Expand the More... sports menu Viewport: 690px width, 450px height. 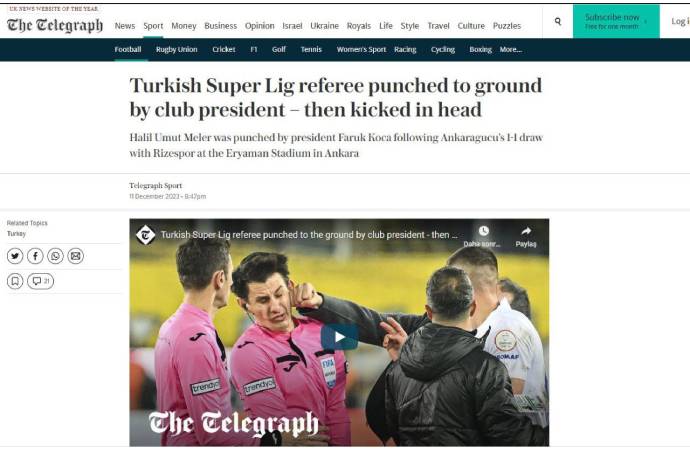(510, 50)
